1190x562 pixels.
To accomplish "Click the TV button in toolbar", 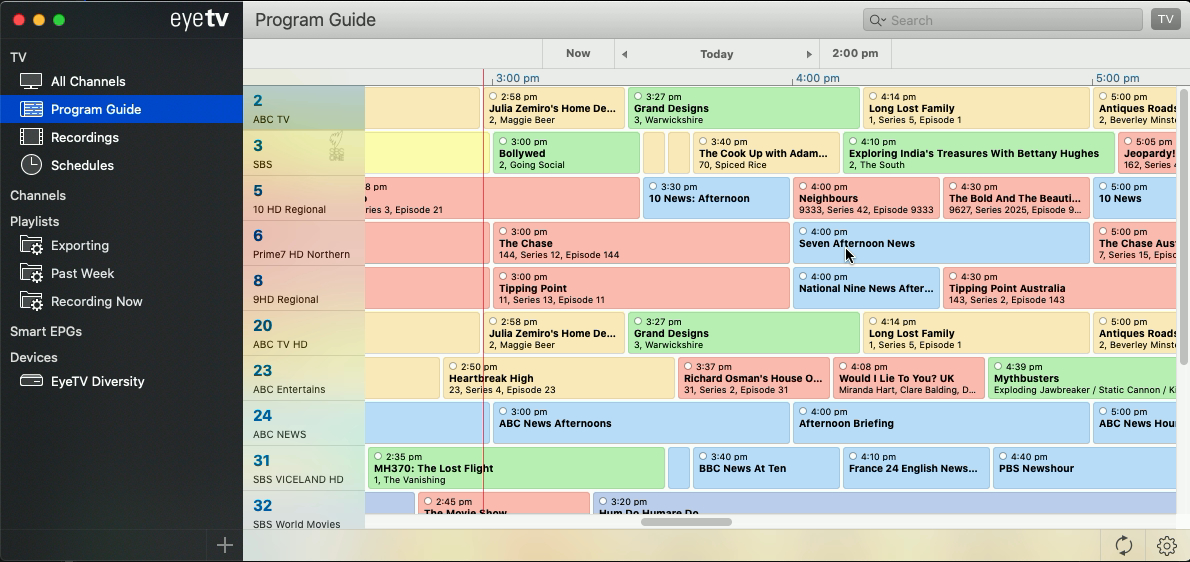I will click(x=1165, y=20).
